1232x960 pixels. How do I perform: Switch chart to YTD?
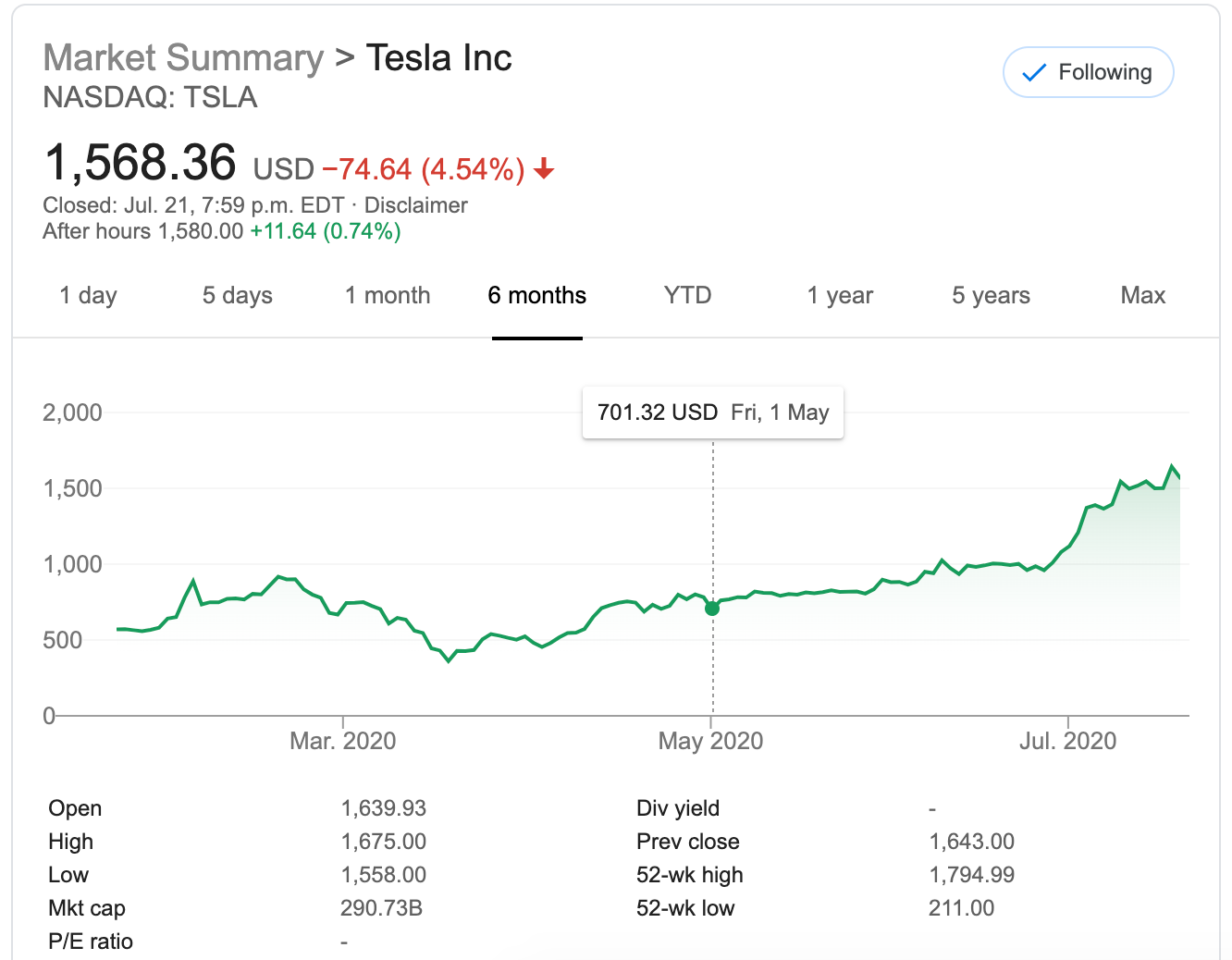(x=687, y=296)
